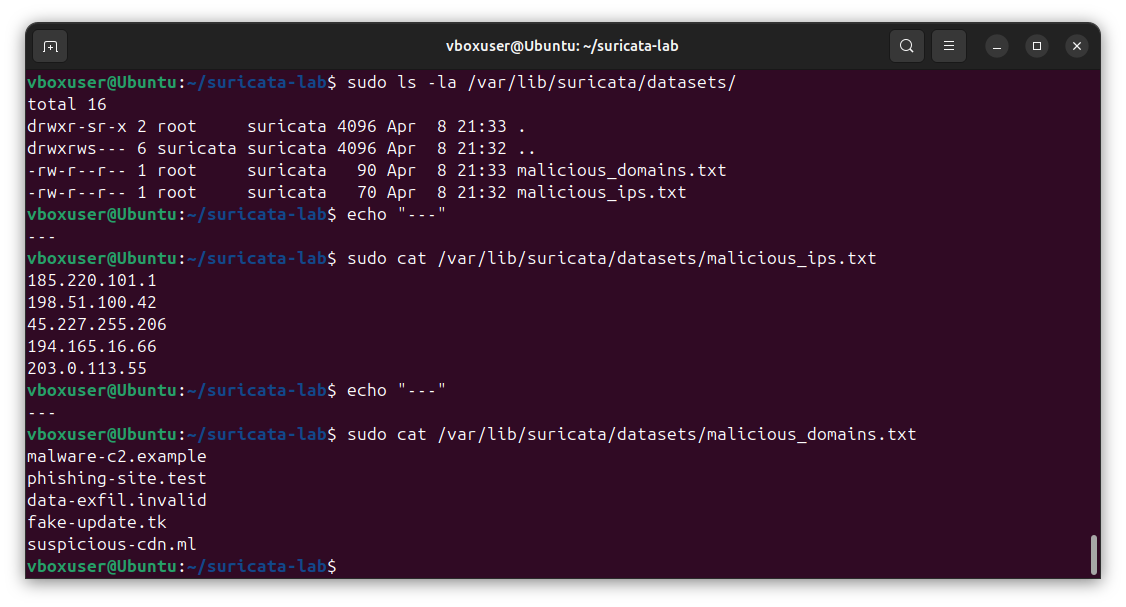The width and height of the screenshot is (1126, 607).
Task: Select the domain suspicious-cdn.ml
Action: click(111, 543)
